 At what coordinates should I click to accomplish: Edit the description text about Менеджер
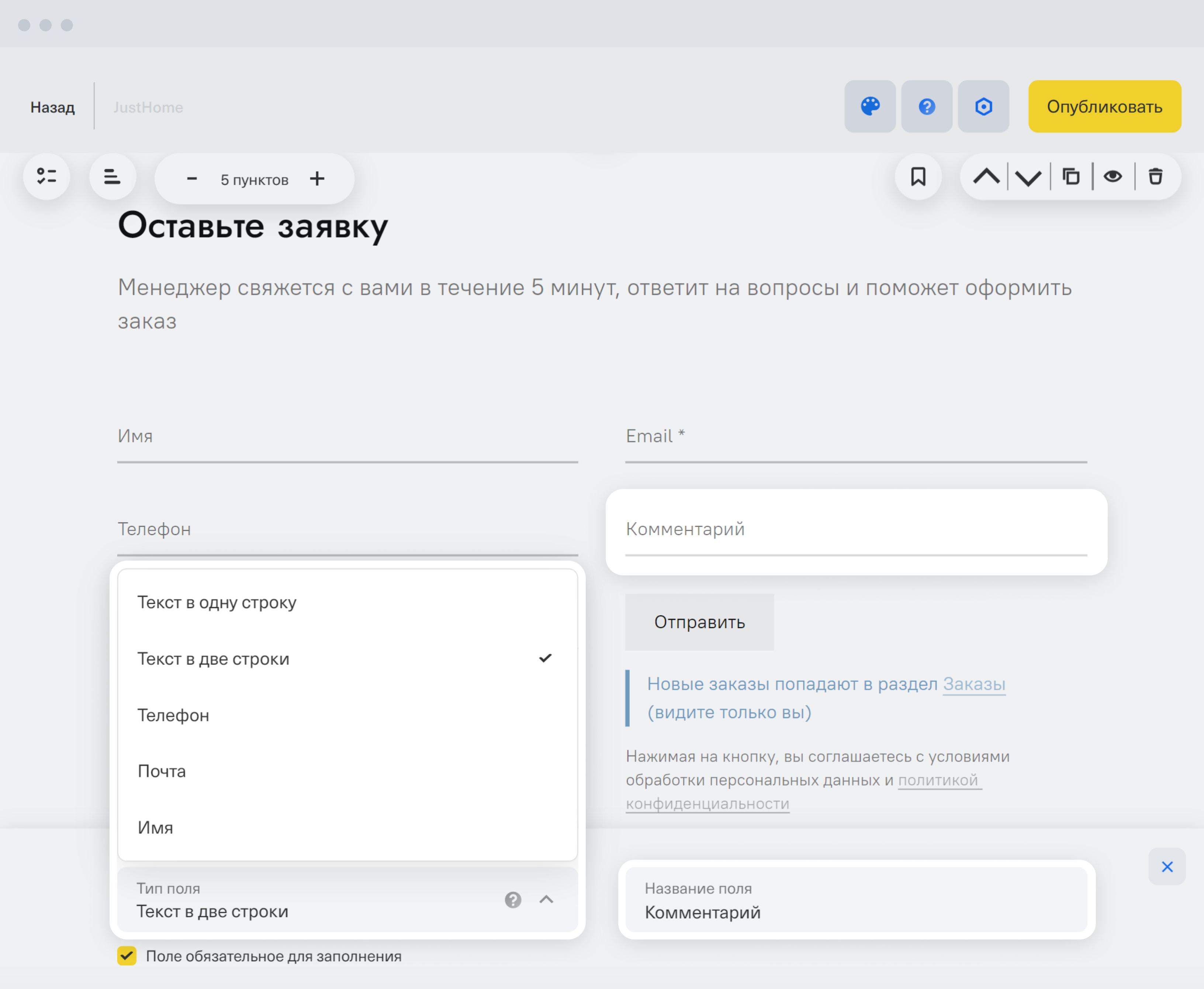click(x=595, y=304)
